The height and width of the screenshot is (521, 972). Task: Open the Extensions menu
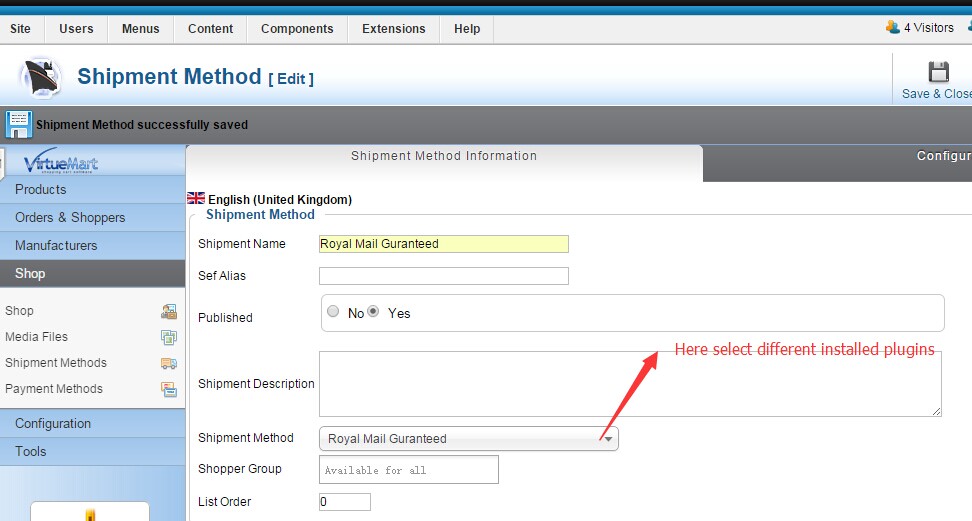point(394,29)
